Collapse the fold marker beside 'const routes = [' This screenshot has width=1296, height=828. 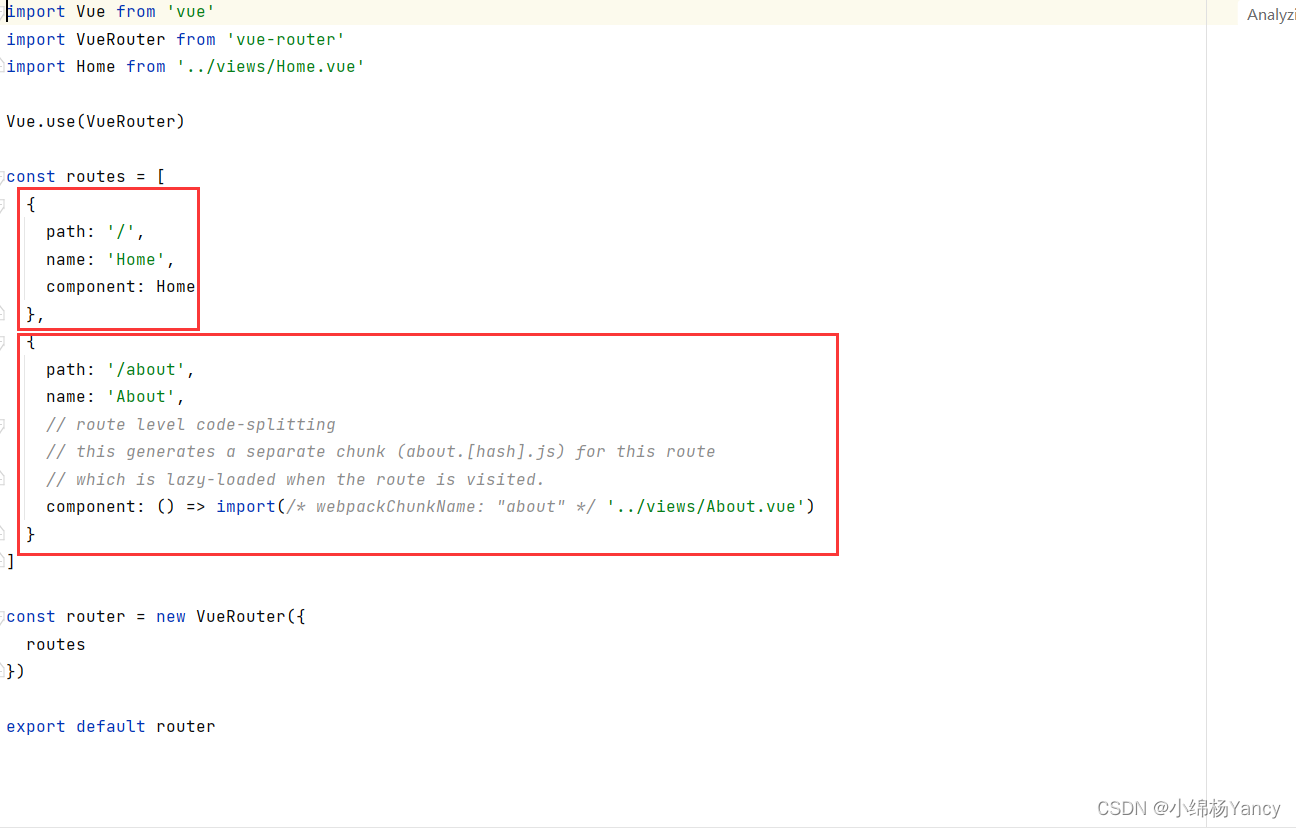pyautogui.click(x=2, y=177)
